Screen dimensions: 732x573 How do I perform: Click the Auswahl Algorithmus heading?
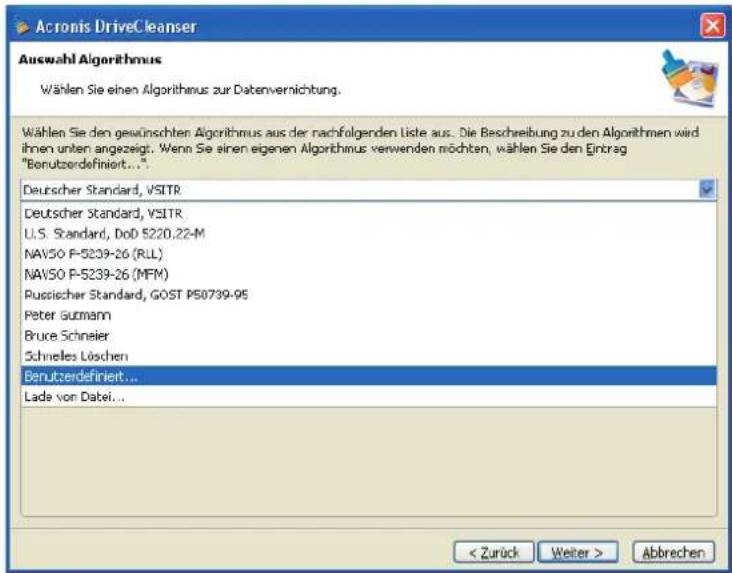click(90, 59)
